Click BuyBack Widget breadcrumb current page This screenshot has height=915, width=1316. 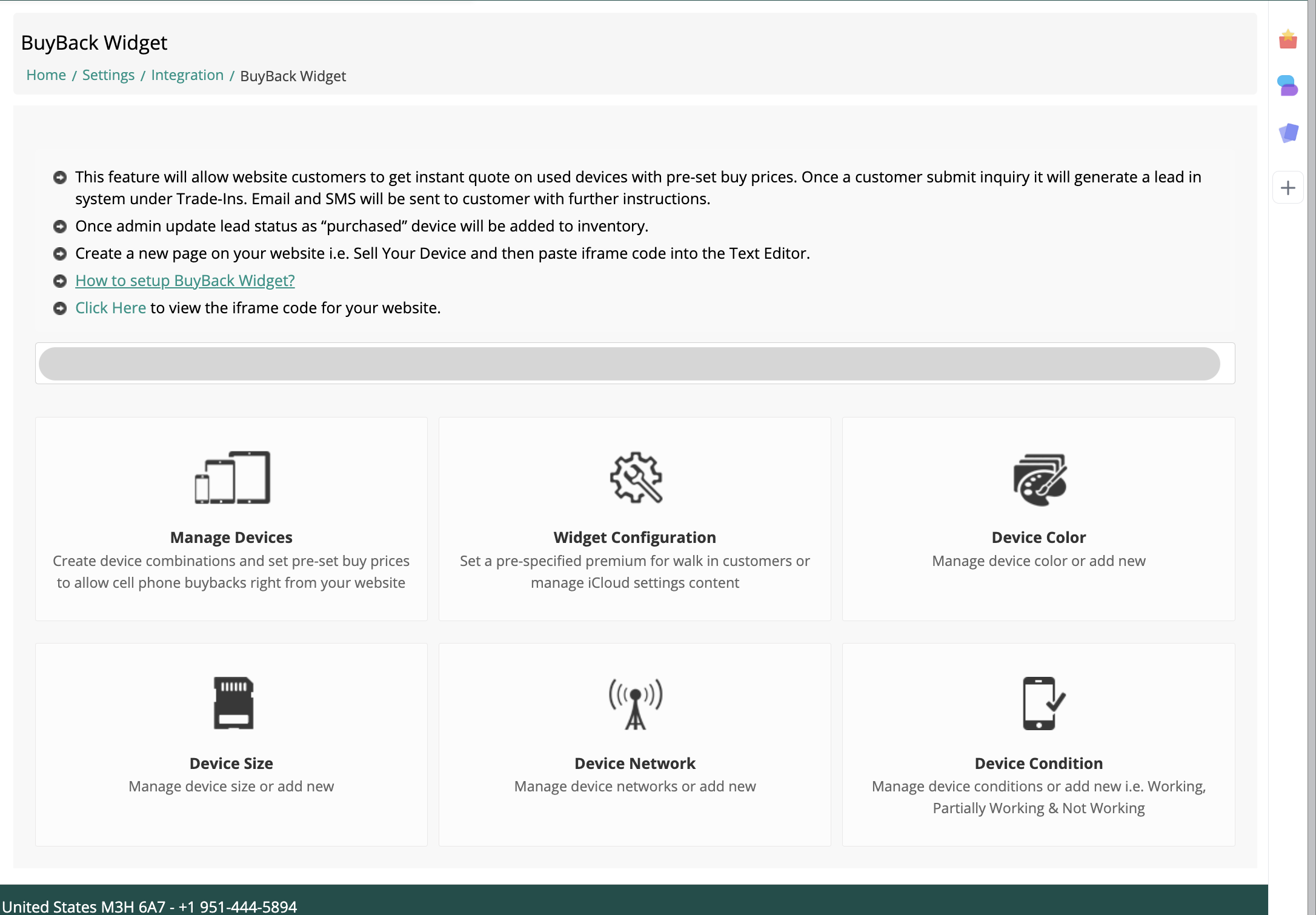293,76
